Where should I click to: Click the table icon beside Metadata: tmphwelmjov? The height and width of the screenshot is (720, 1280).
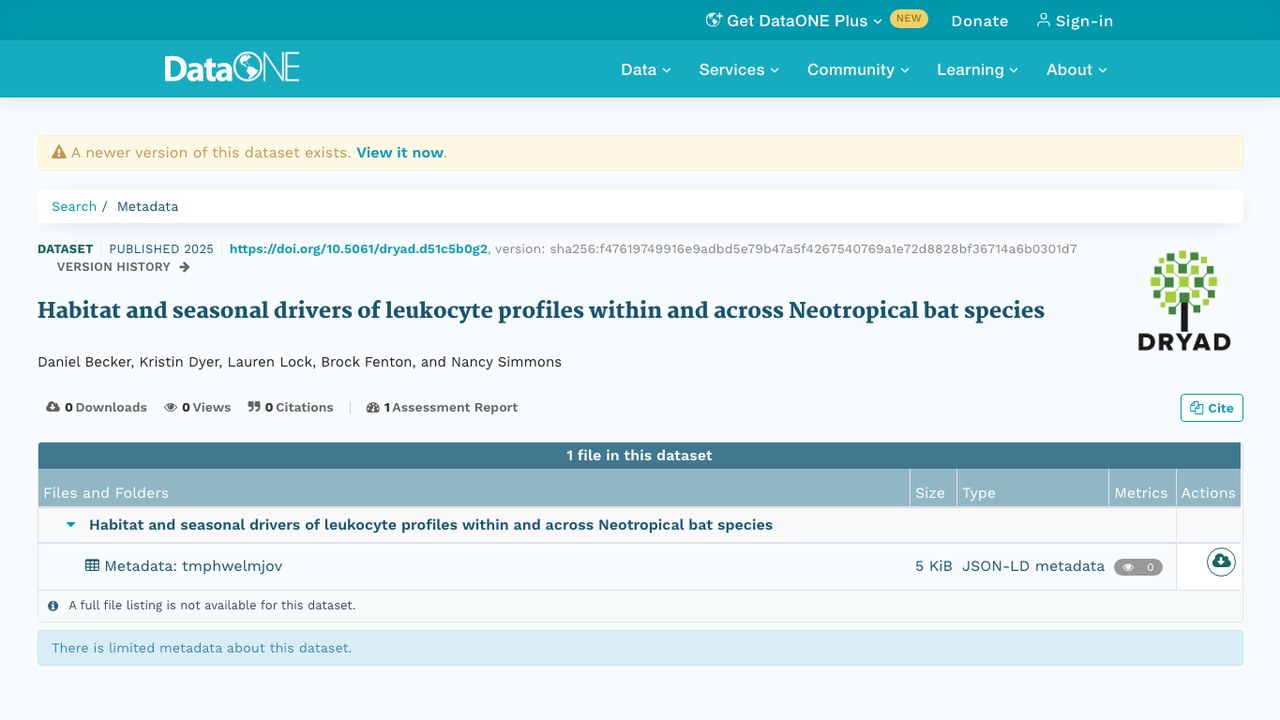click(x=92, y=565)
